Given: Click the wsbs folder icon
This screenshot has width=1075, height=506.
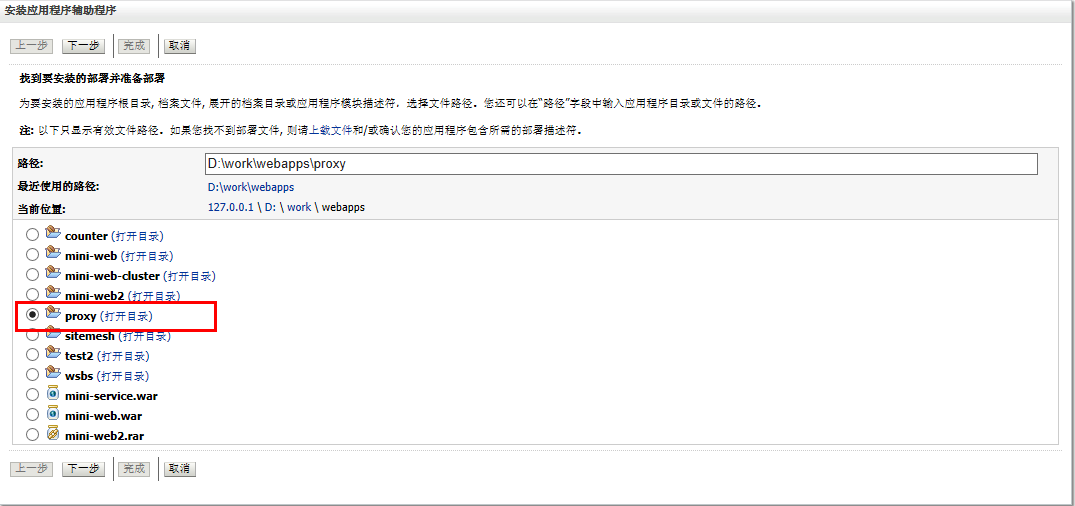Looking at the screenshot, I should pyautogui.click(x=53, y=374).
